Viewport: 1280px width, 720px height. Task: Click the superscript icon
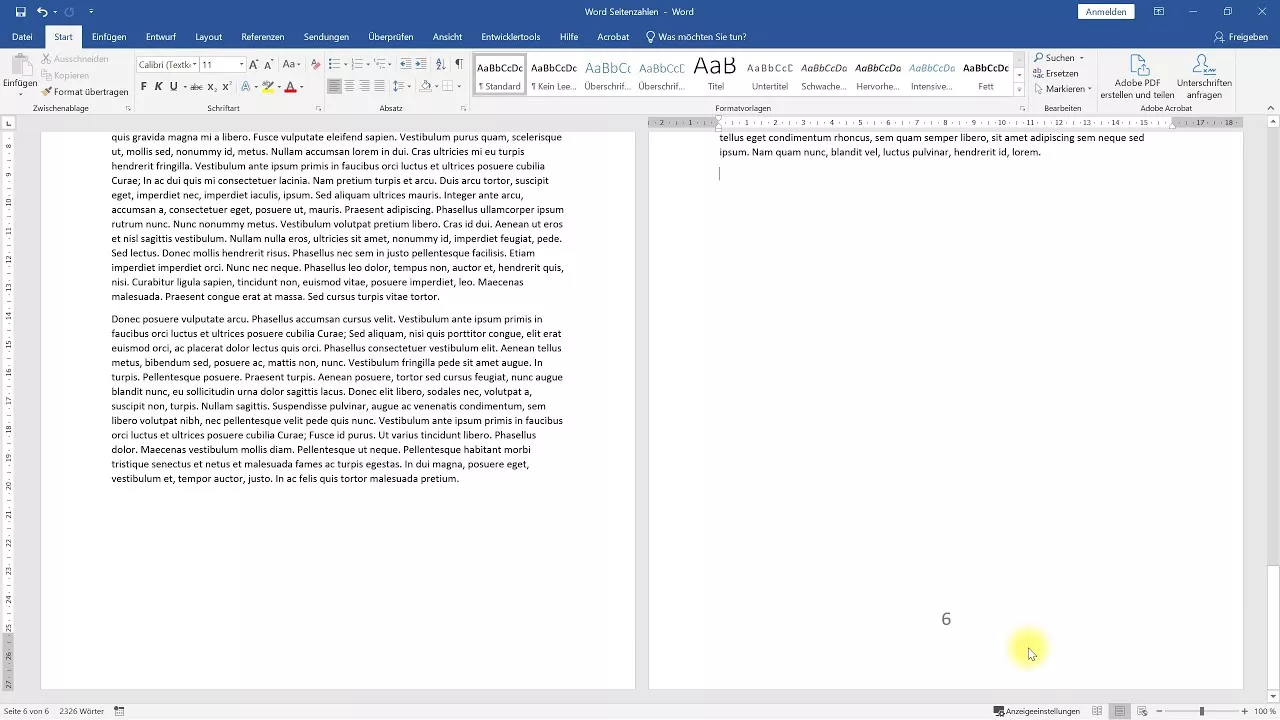coord(226,86)
